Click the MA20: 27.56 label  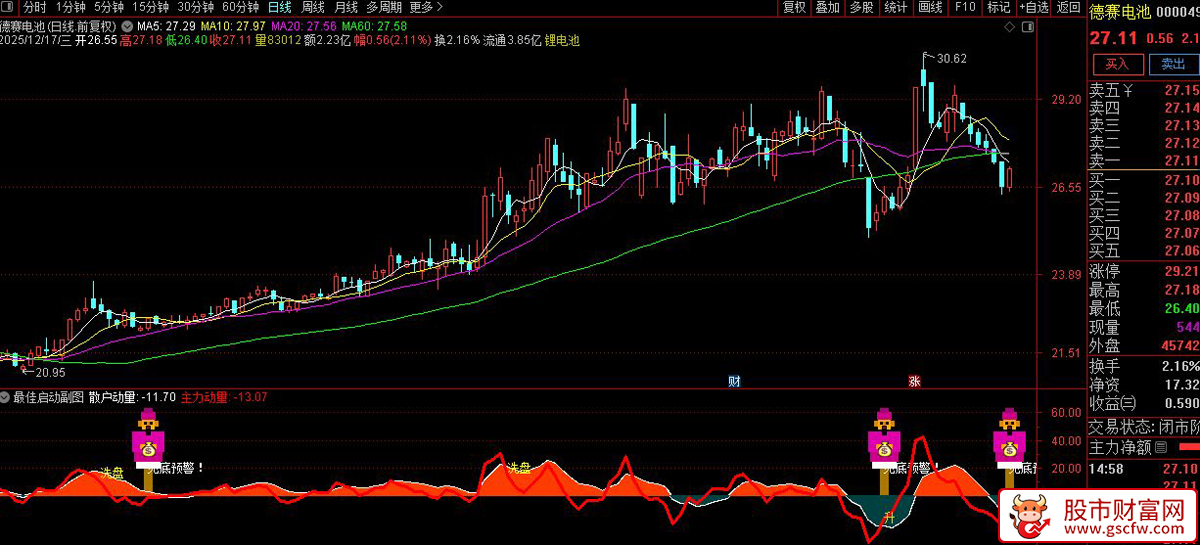point(303,24)
